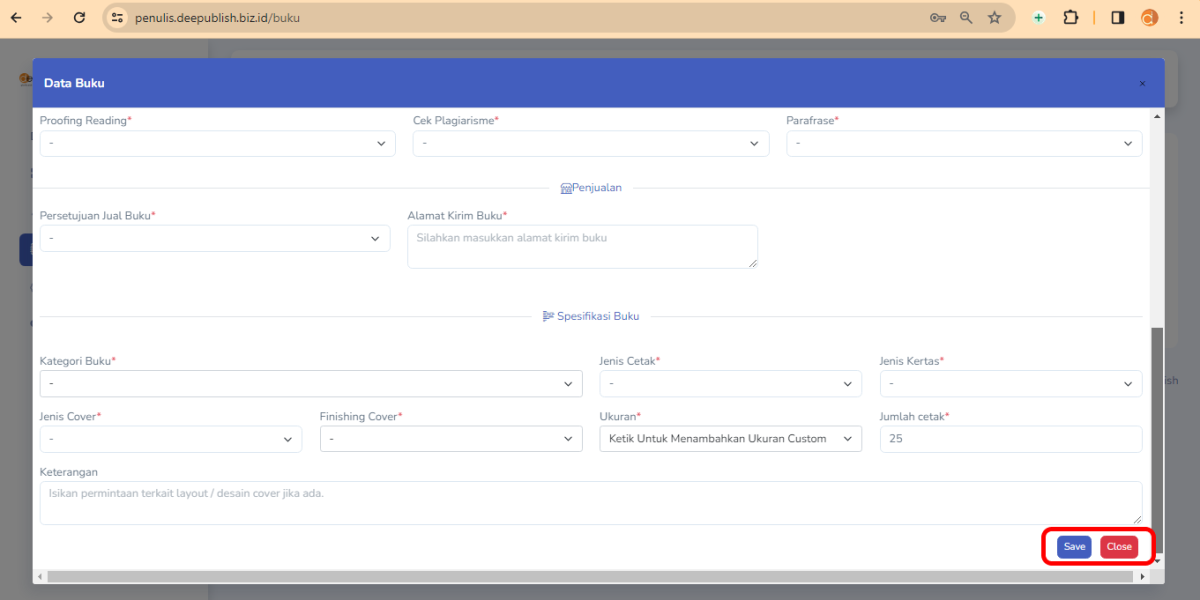Click the list icon beside Spesifikasi Buku heading
1200x600 pixels.
click(x=549, y=315)
